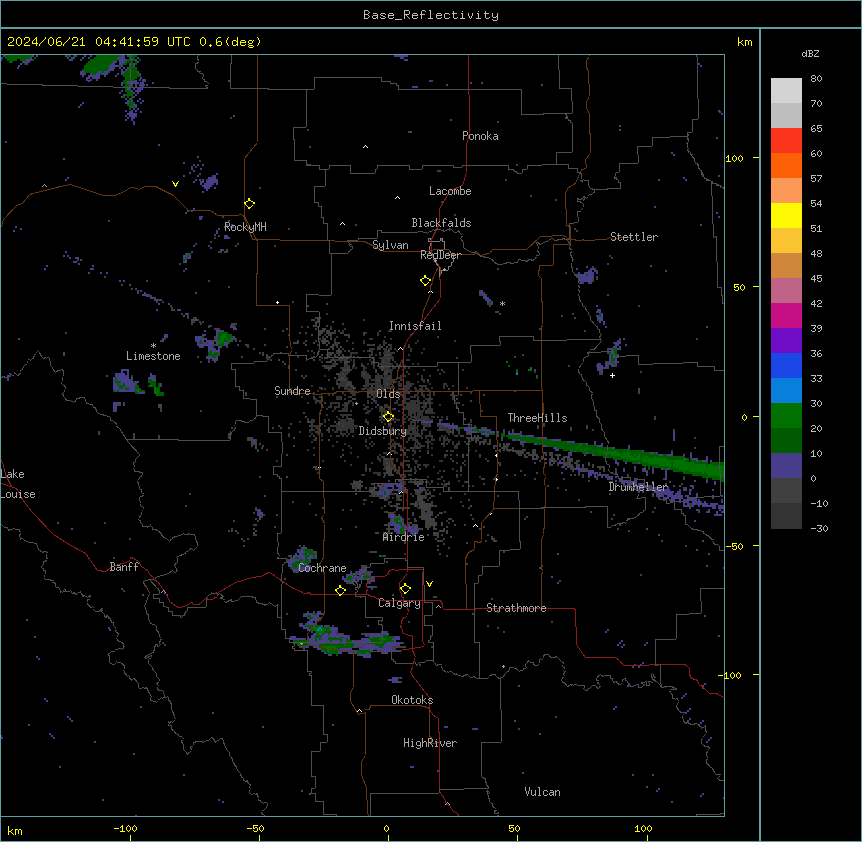Image resolution: width=862 pixels, height=842 pixels.
Task: Pick the magenta 39–42 dBZ legend swatch
Action: [x=786, y=315]
